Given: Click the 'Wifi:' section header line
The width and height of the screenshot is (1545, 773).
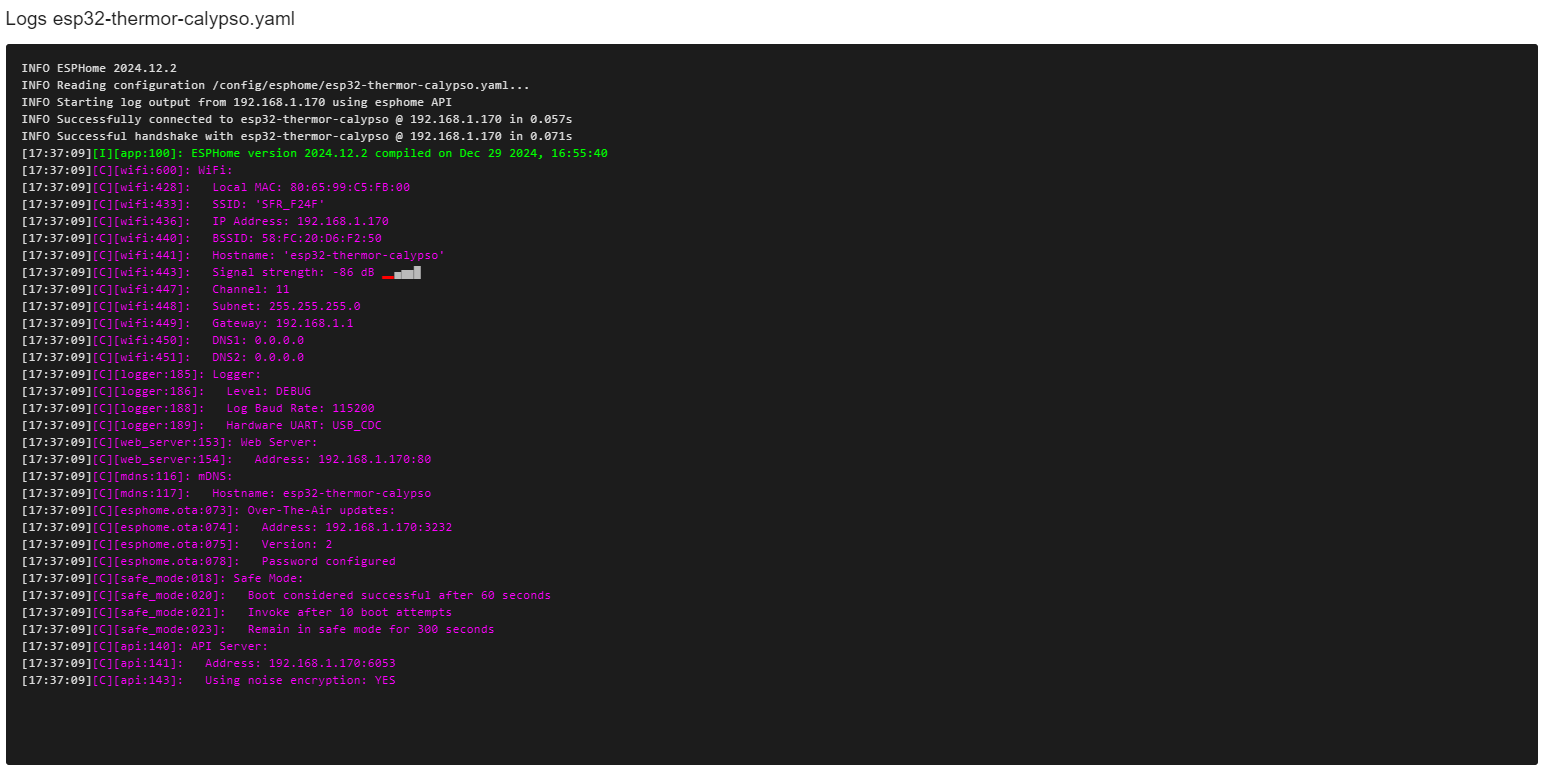Looking at the screenshot, I should [x=127, y=170].
